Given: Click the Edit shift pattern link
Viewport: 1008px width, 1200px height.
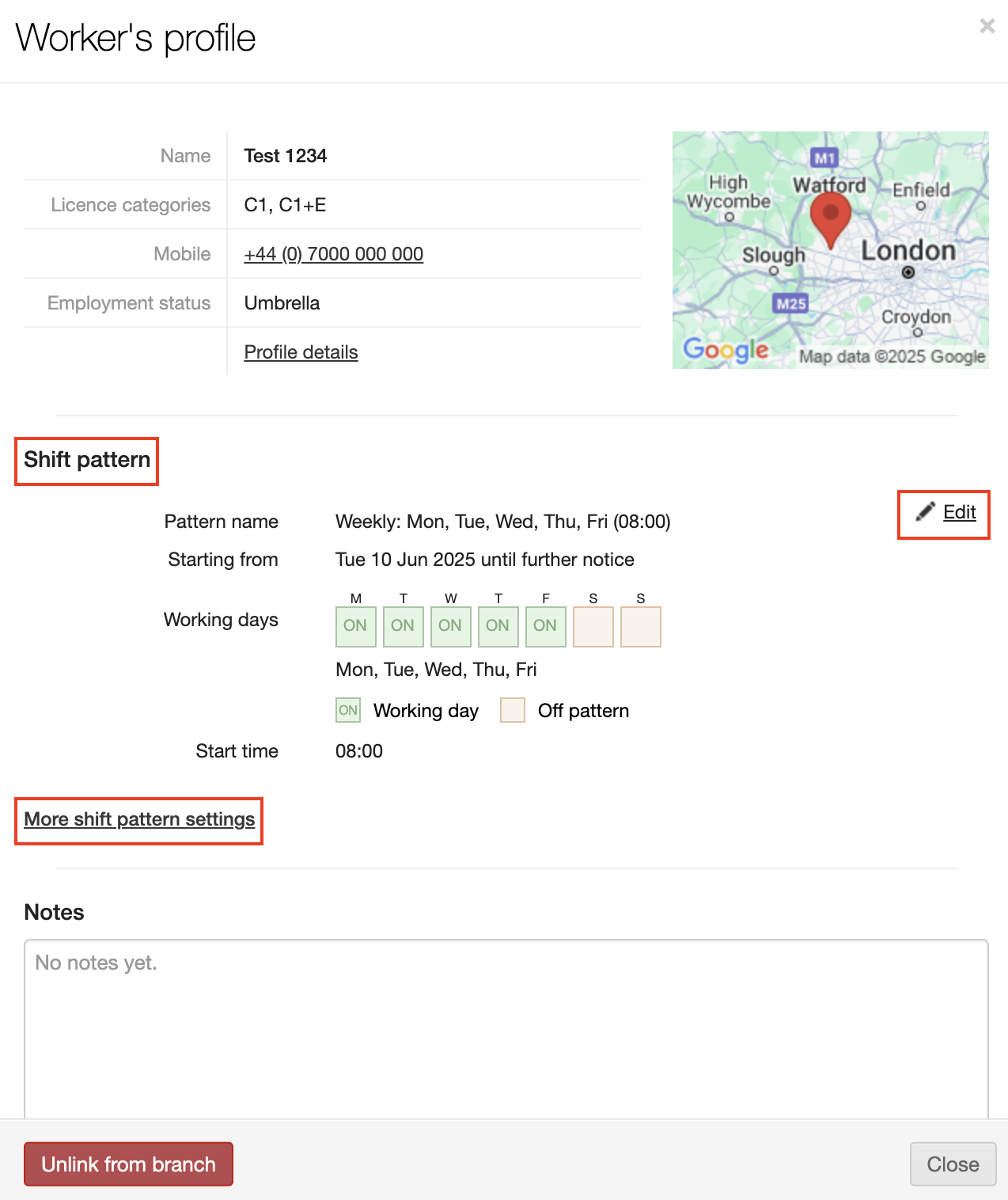Looking at the screenshot, I should [x=959, y=512].
